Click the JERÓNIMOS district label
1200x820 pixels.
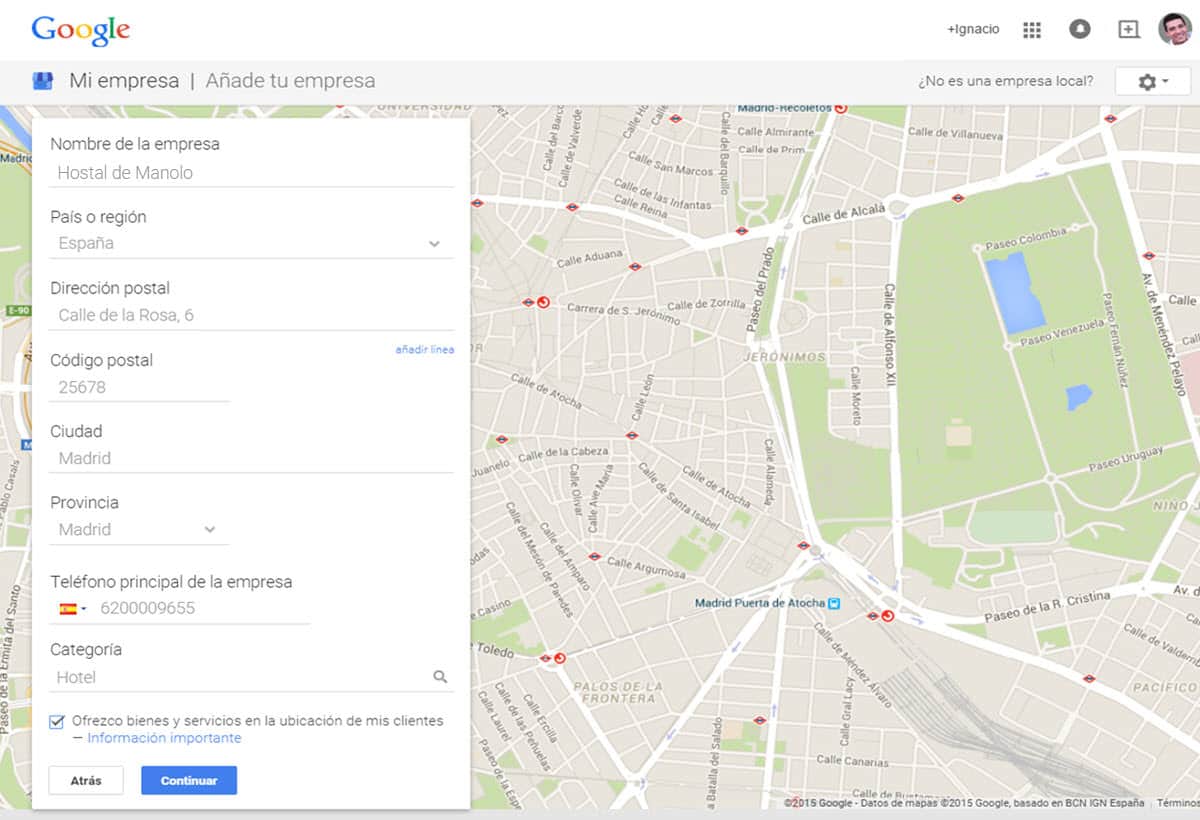point(784,356)
